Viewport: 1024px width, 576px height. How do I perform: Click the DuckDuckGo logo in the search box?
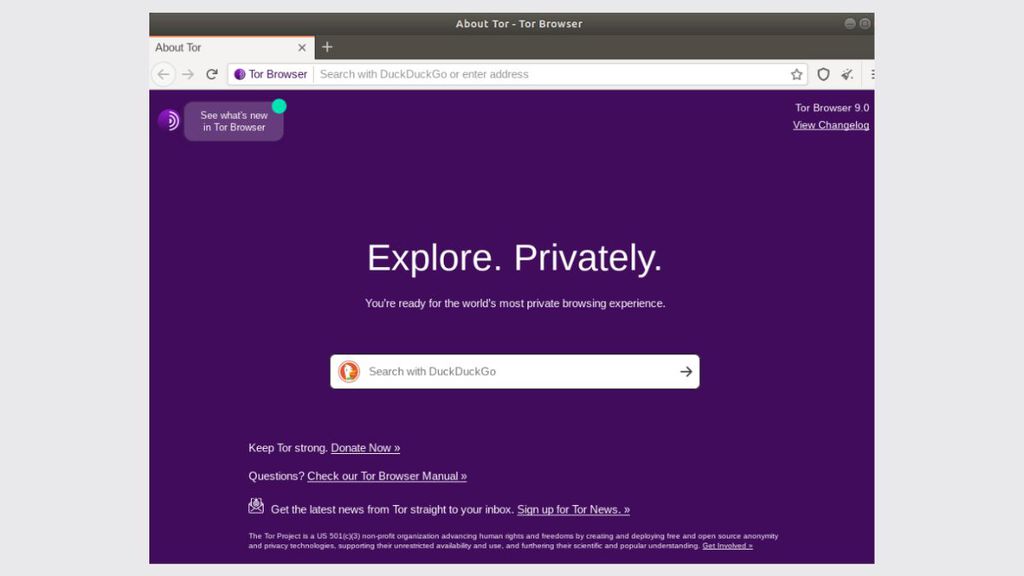(x=349, y=372)
